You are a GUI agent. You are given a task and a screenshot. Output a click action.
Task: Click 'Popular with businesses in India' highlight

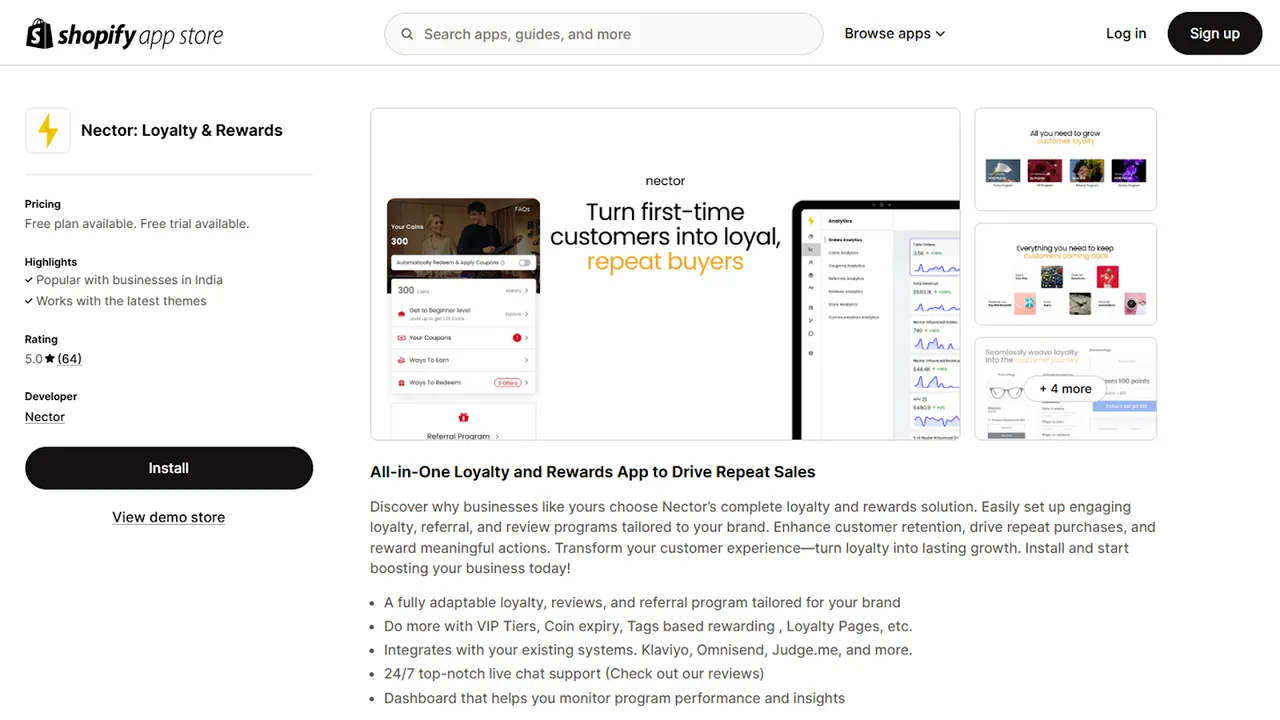pos(130,280)
